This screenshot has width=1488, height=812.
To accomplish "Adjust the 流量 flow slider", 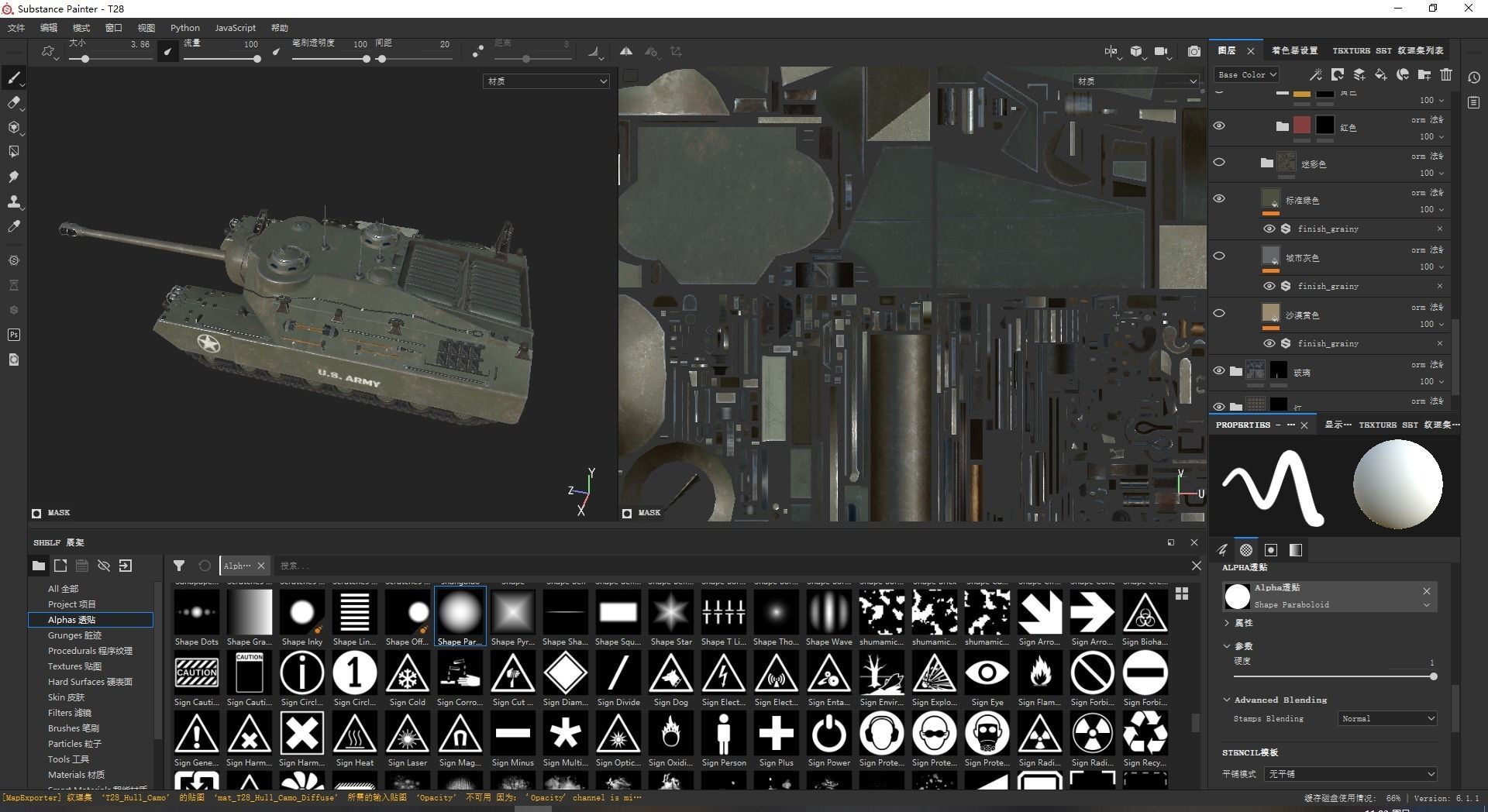I will pos(221,59).
